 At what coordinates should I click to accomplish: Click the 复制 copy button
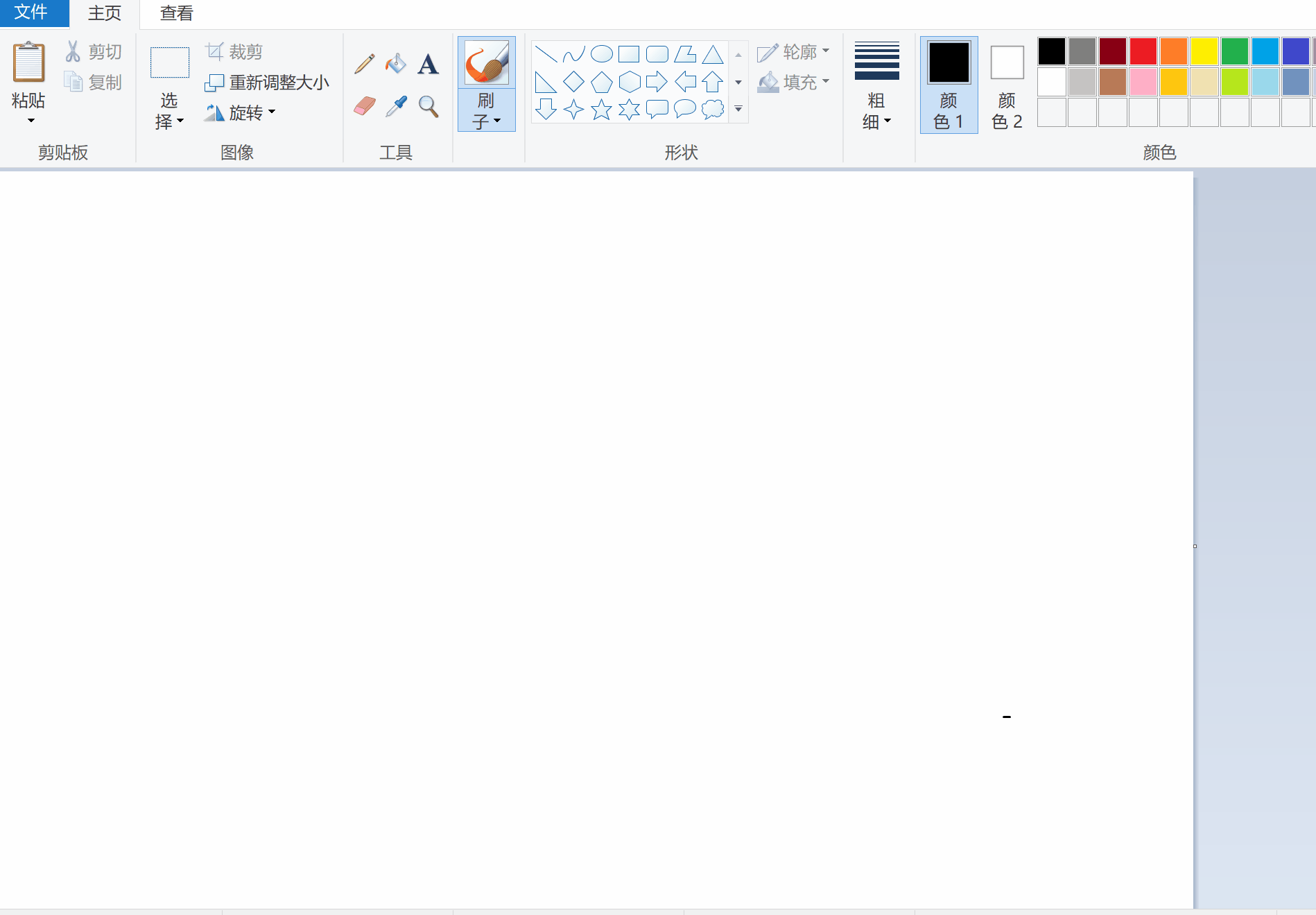click(x=94, y=83)
